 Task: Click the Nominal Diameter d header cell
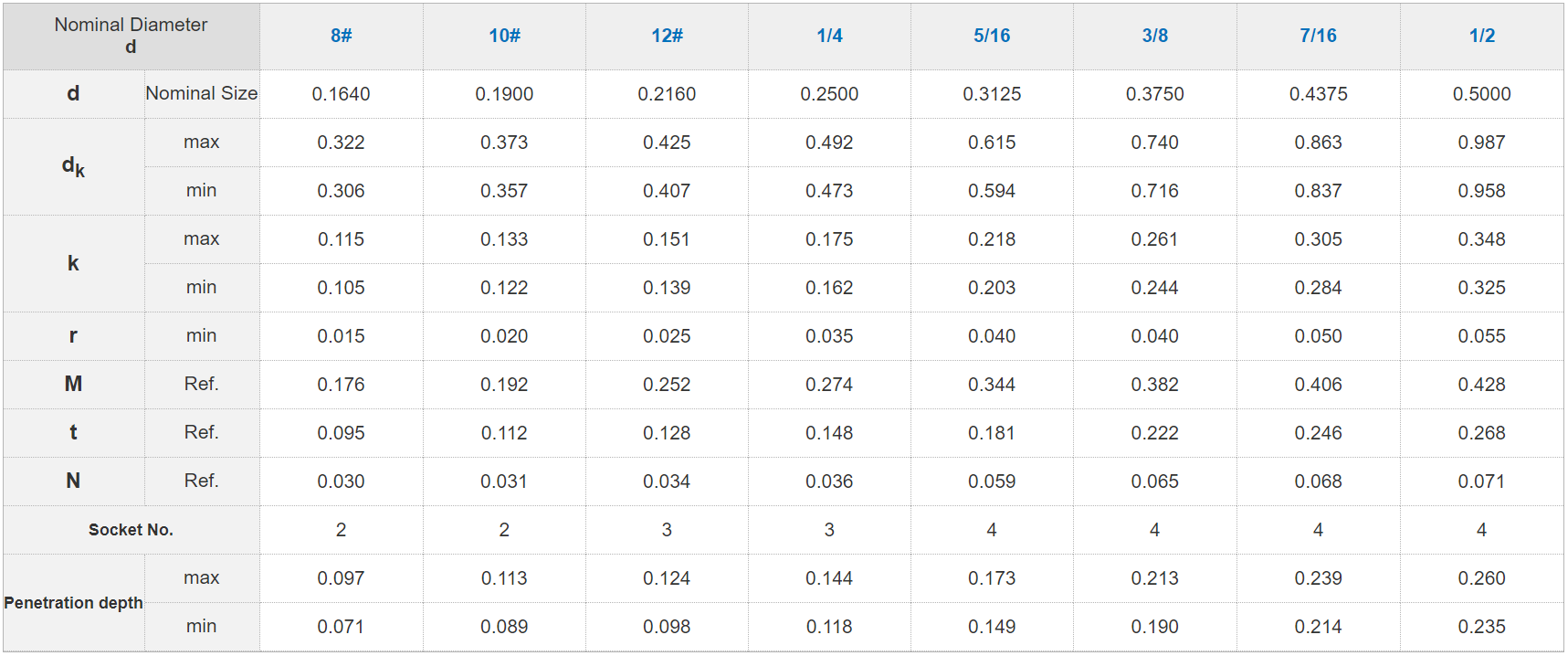[131, 36]
